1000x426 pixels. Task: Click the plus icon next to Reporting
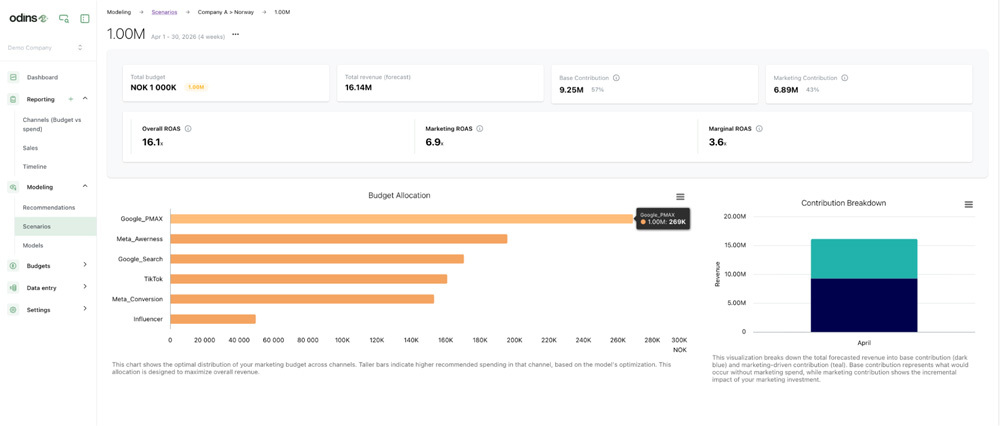click(71, 99)
